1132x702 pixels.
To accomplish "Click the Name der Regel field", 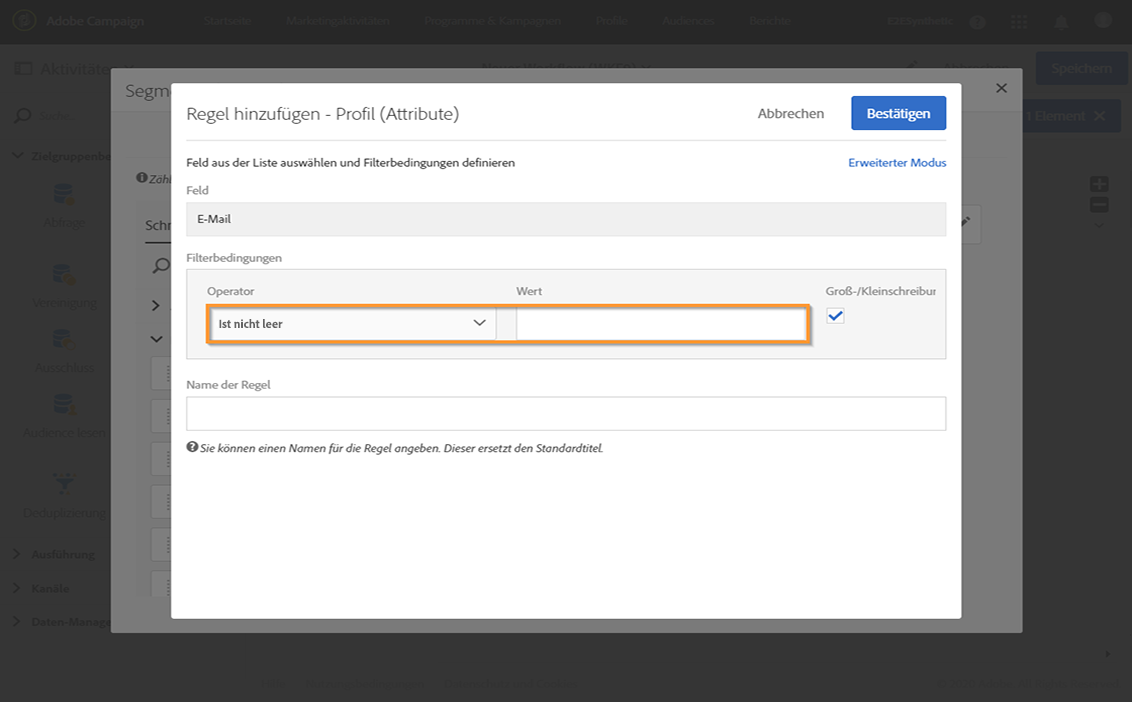I will click(566, 414).
